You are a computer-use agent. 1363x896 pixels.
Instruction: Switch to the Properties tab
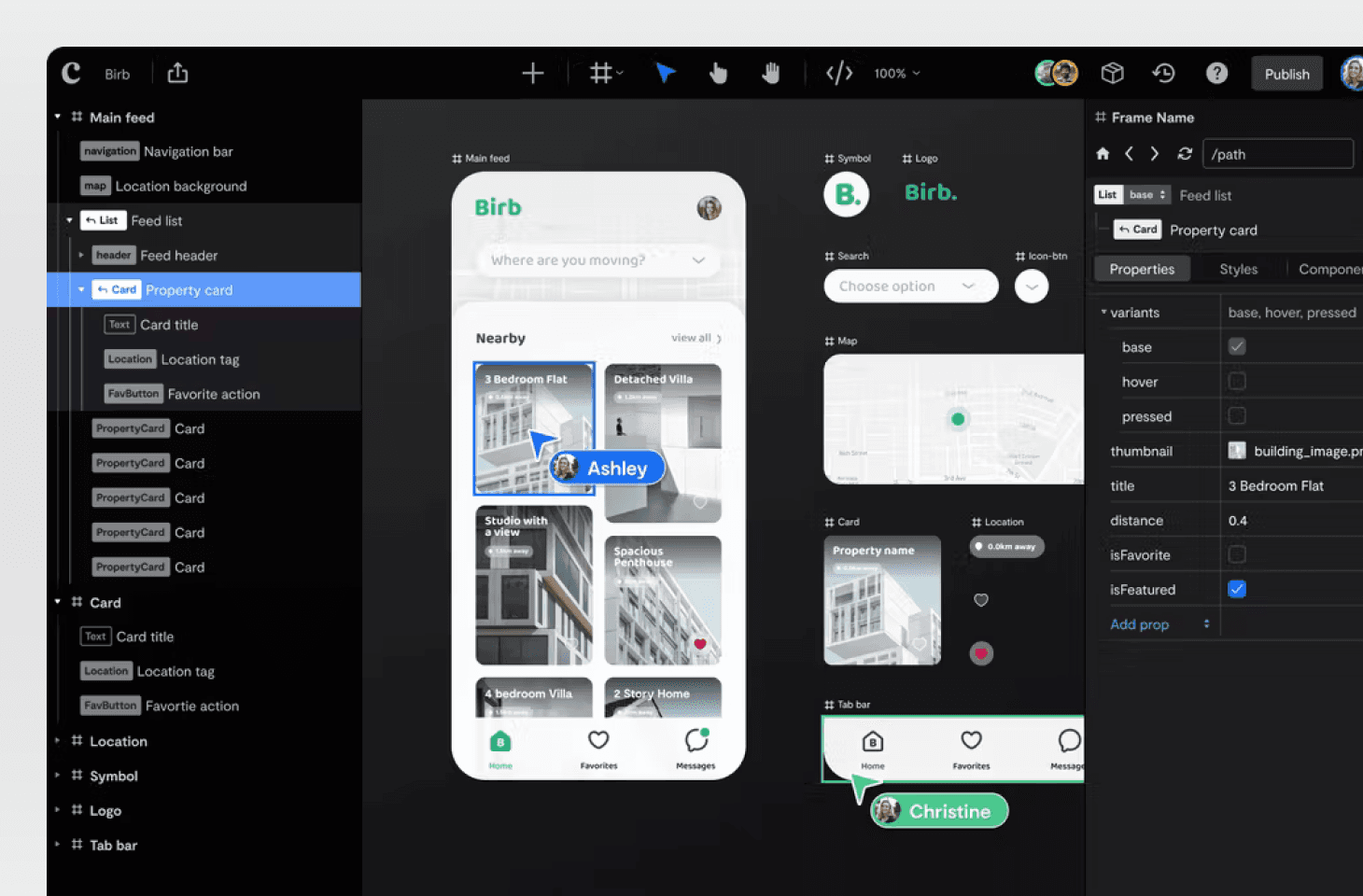[1141, 269]
